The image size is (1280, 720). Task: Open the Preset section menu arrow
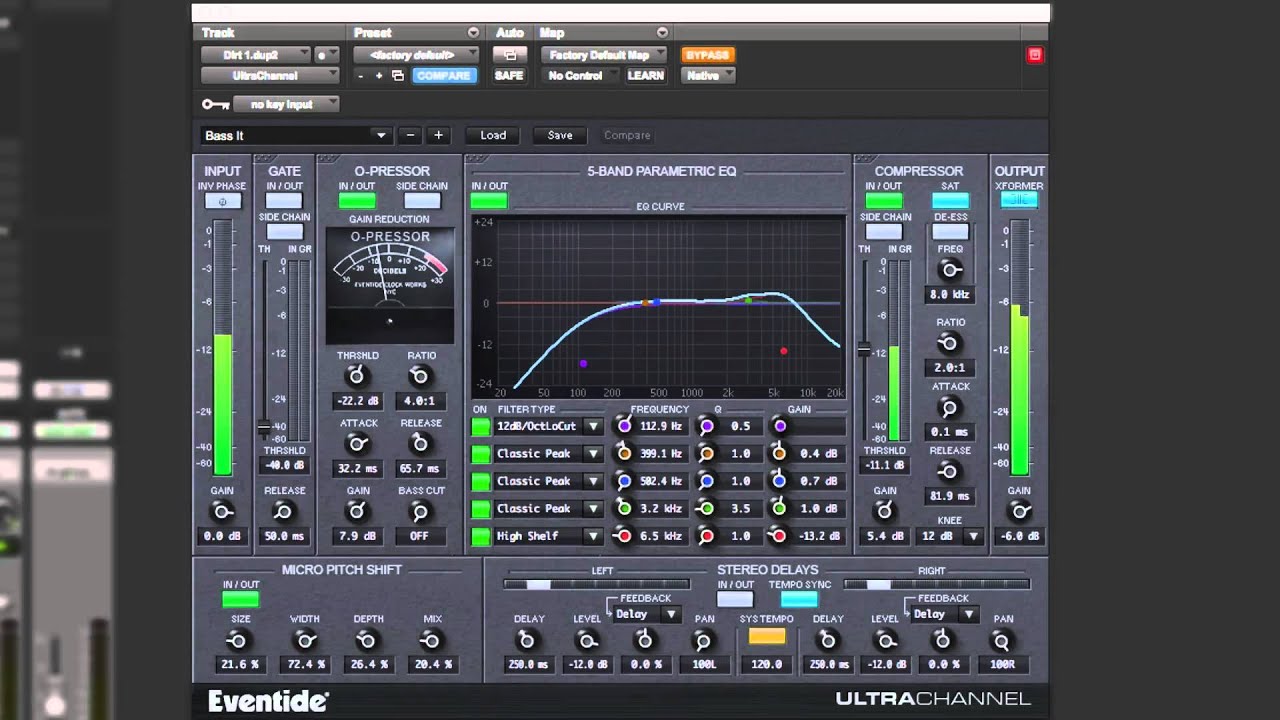[x=473, y=33]
